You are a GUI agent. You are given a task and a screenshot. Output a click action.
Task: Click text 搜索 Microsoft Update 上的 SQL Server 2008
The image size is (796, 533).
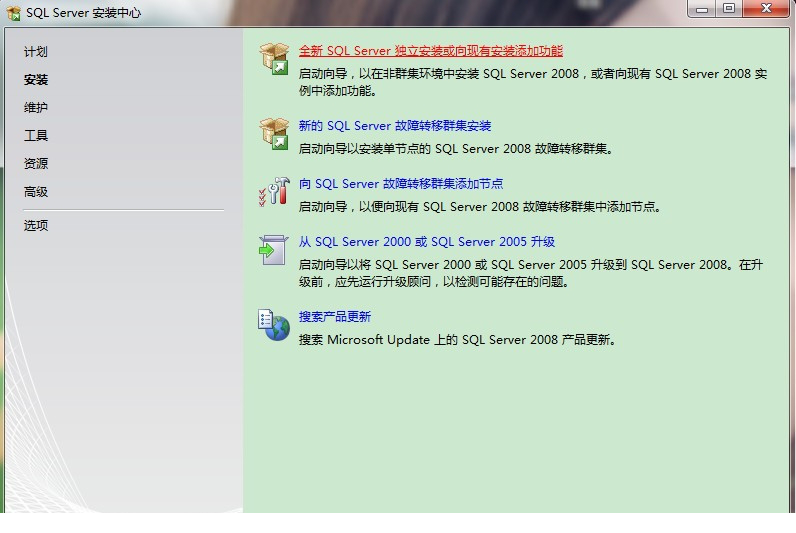[457, 340]
